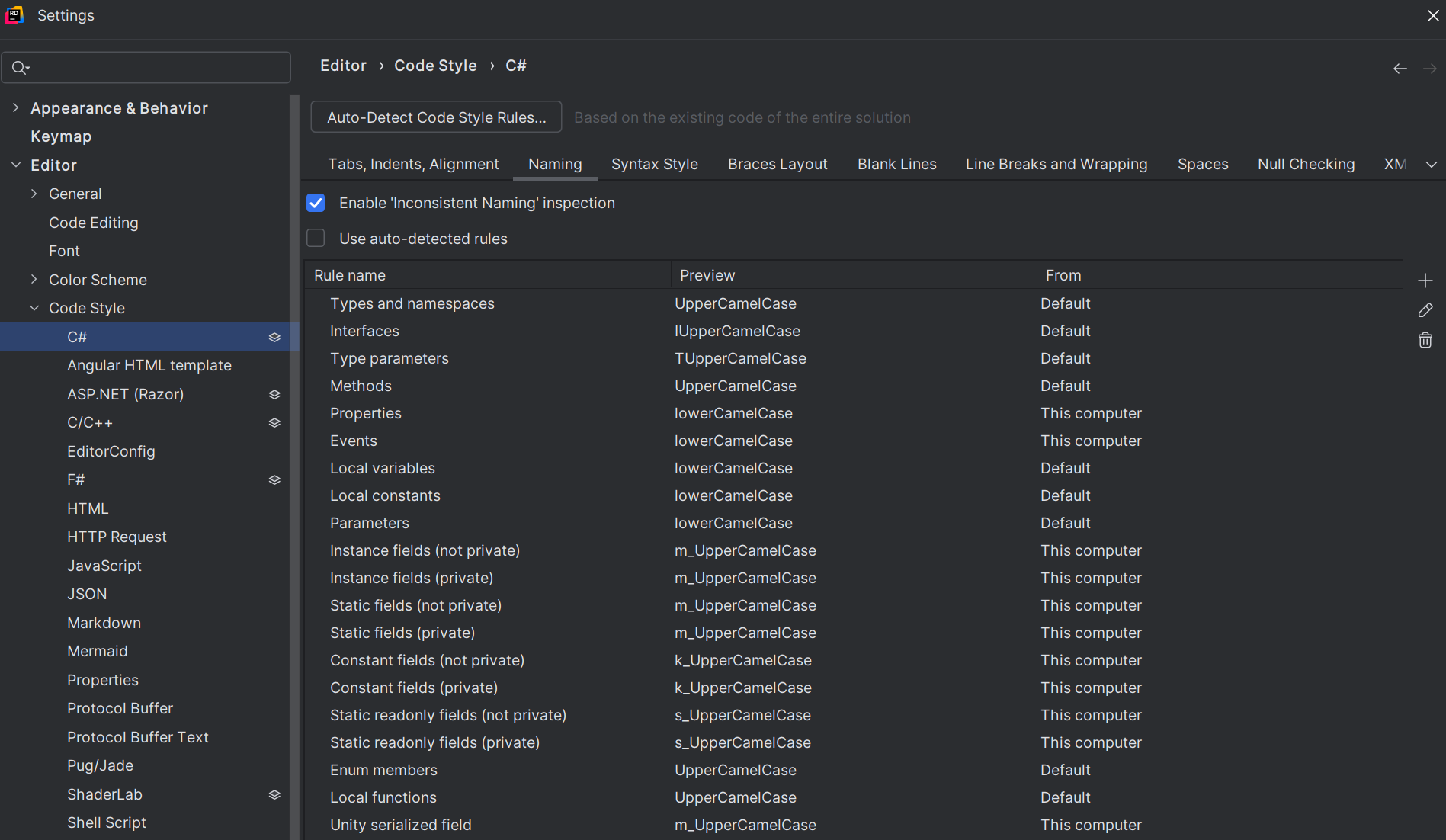Image resolution: width=1446 pixels, height=840 pixels.
Task: Expand Appearance & Behavior section
Action: pos(16,108)
